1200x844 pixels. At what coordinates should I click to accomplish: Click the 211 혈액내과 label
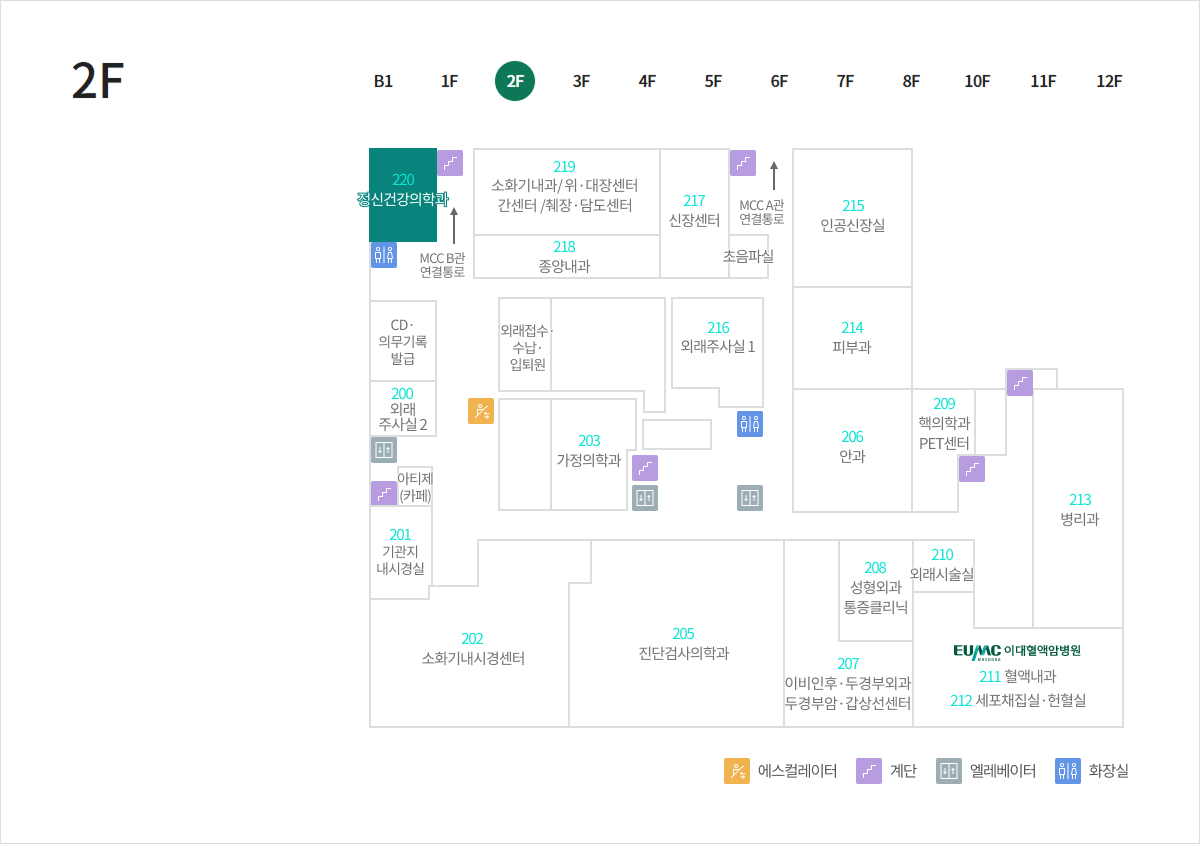(x=1018, y=677)
